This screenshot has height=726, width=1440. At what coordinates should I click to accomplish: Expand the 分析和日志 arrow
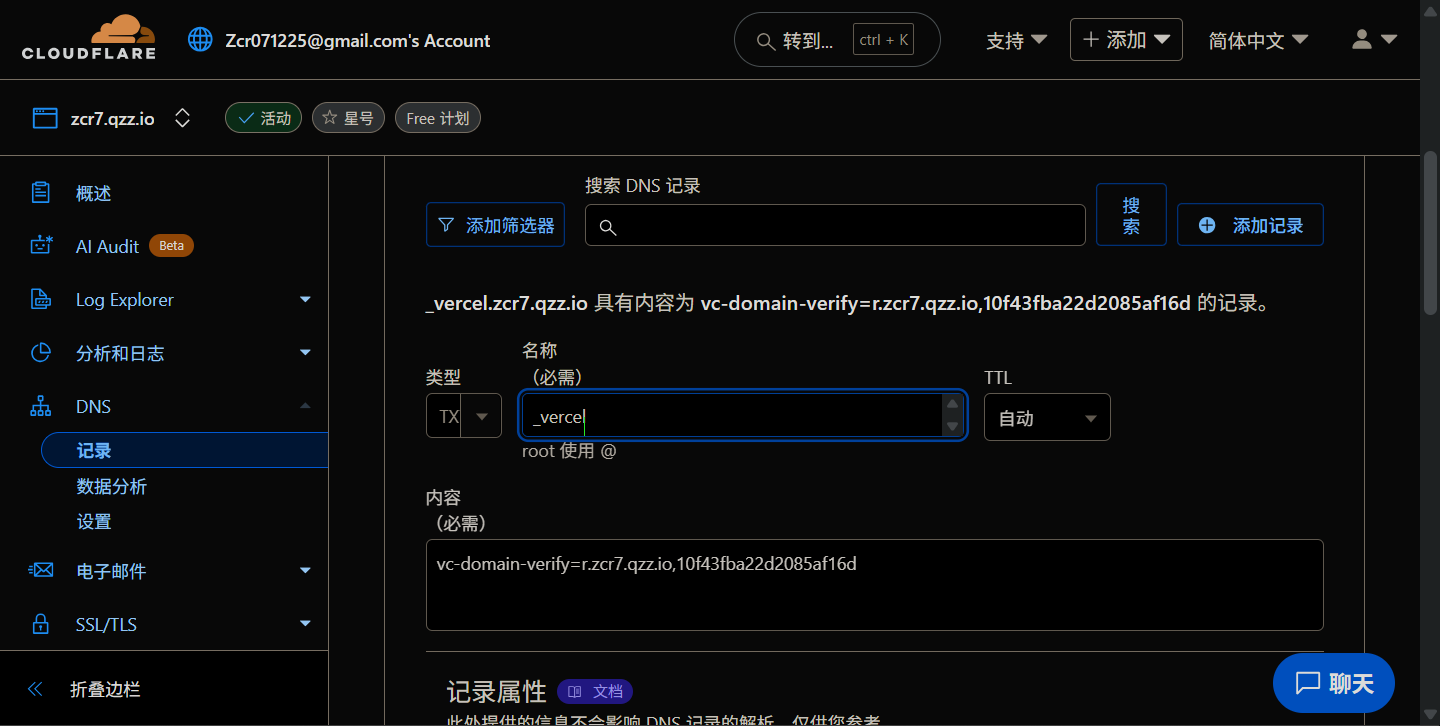306,352
